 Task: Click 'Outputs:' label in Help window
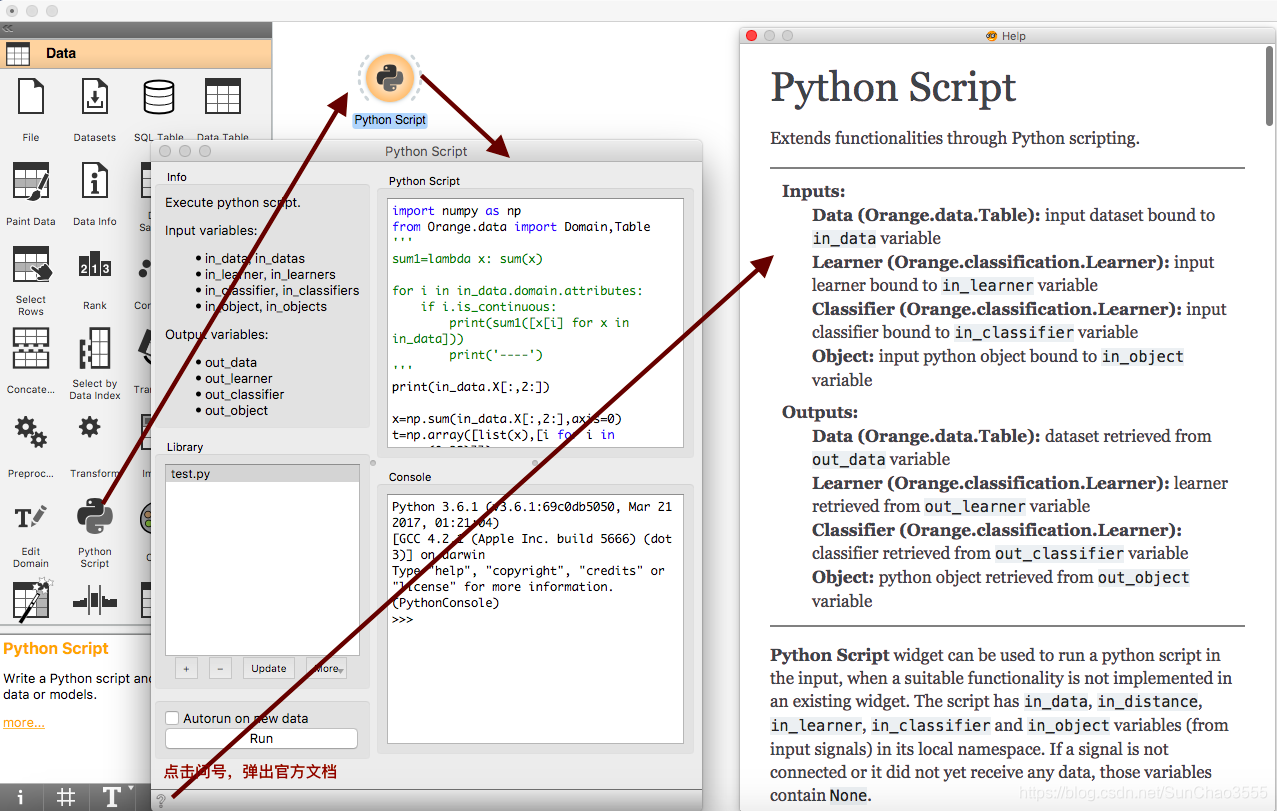coord(820,412)
